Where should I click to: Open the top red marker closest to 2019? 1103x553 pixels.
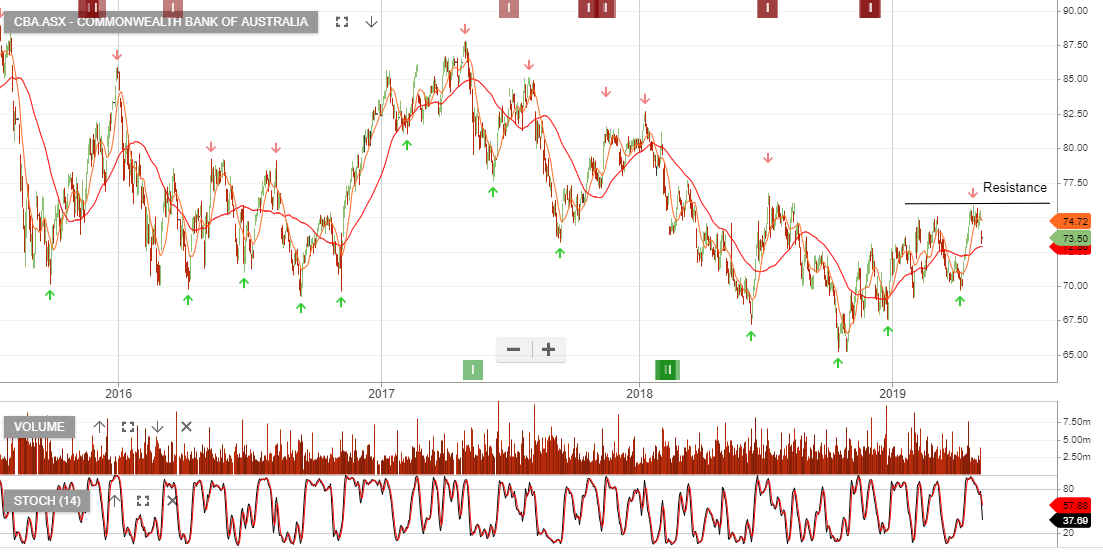[870, 8]
